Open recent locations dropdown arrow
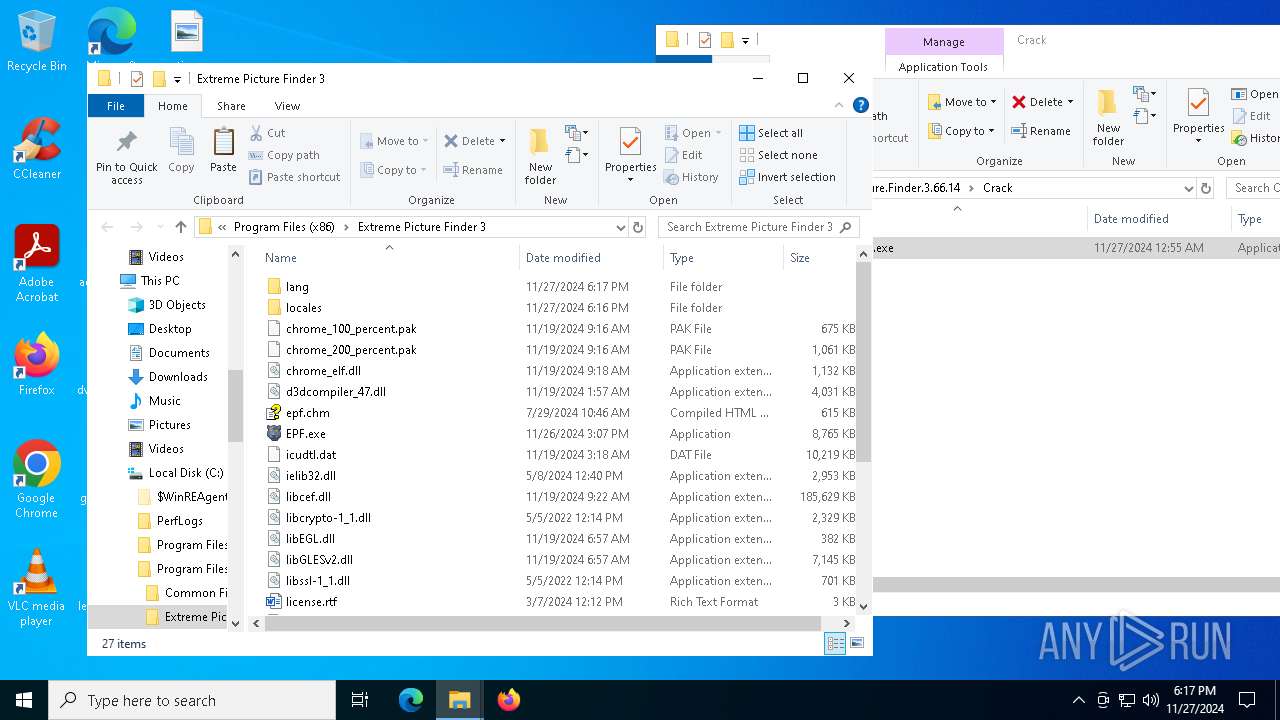Screen dimensions: 1280x720 point(159,227)
